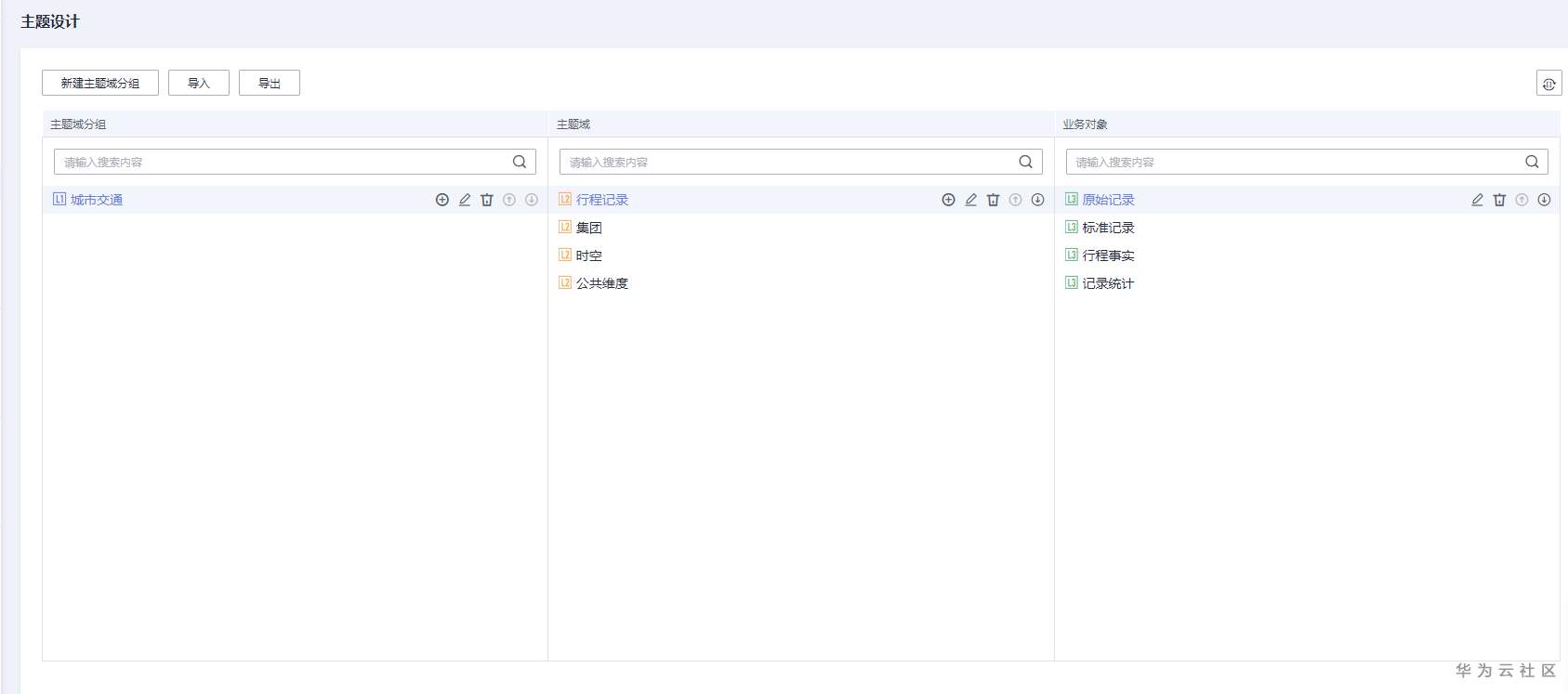Select 标准记录 business object
The image size is (1568, 694).
(1109, 228)
